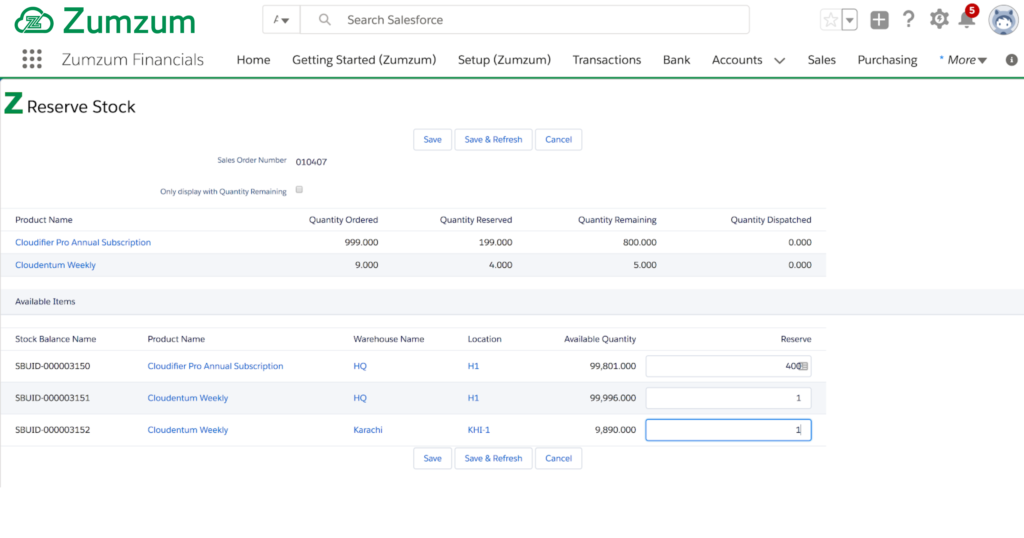Open the setup gear icon
The image size is (1024, 538).
pyautogui.click(x=939, y=20)
